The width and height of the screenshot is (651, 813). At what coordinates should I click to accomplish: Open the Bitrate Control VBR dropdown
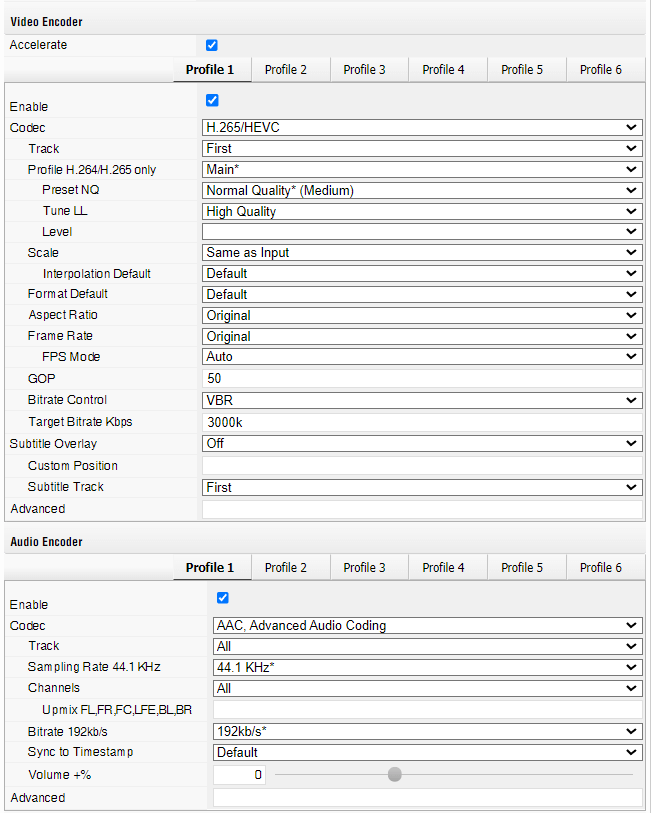(421, 400)
